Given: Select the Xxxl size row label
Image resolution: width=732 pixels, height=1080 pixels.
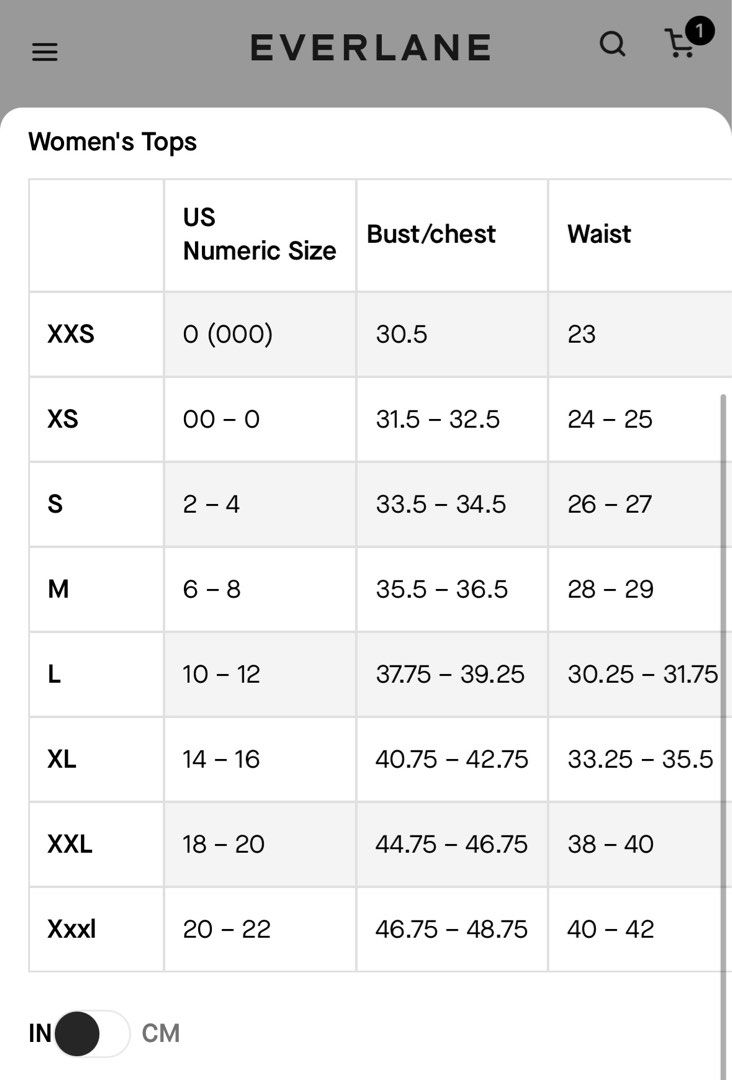Looking at the screenshot, I should pos(72,929).
